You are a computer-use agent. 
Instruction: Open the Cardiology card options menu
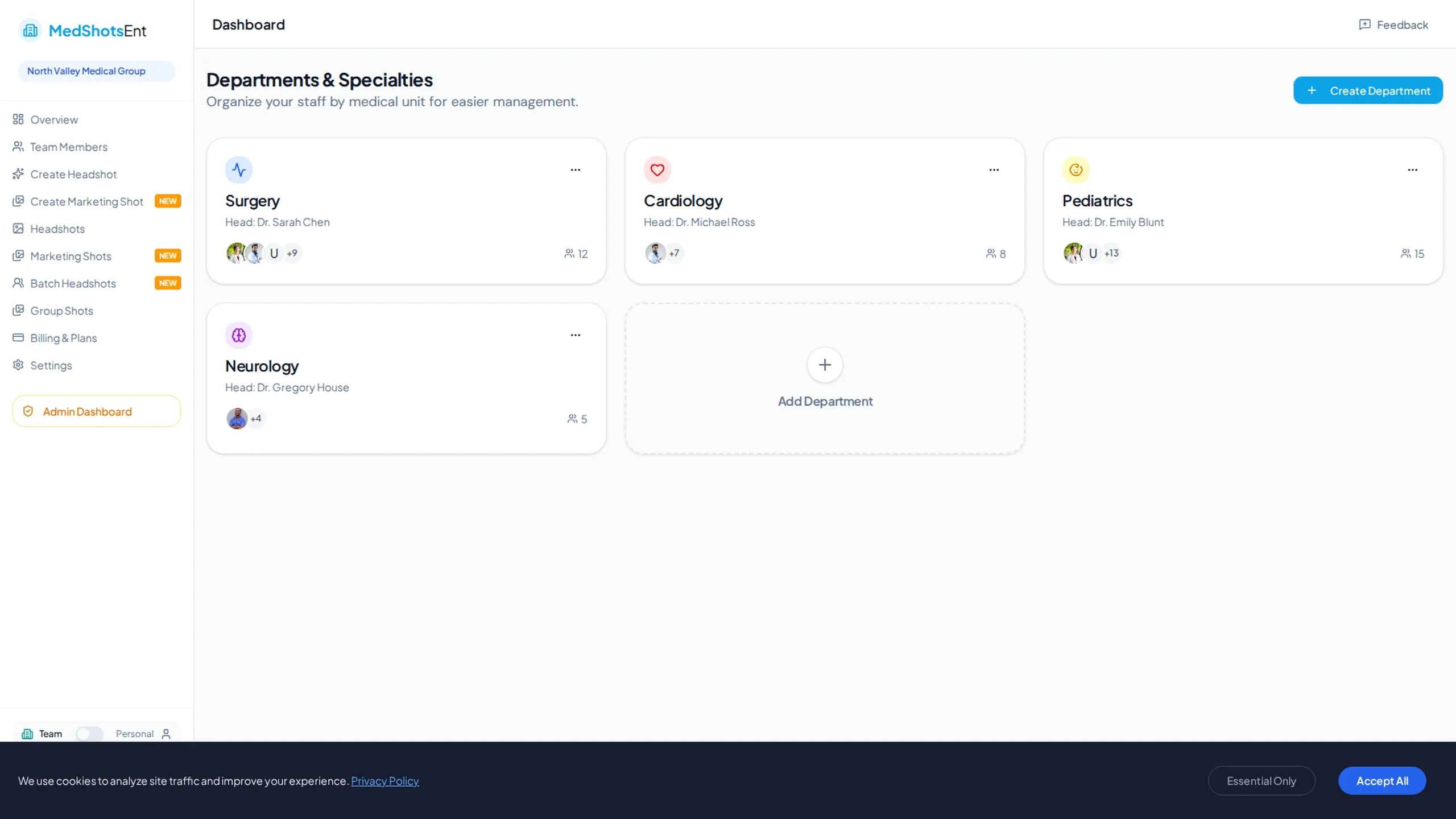pyautogui.click(x=994, y=169)
